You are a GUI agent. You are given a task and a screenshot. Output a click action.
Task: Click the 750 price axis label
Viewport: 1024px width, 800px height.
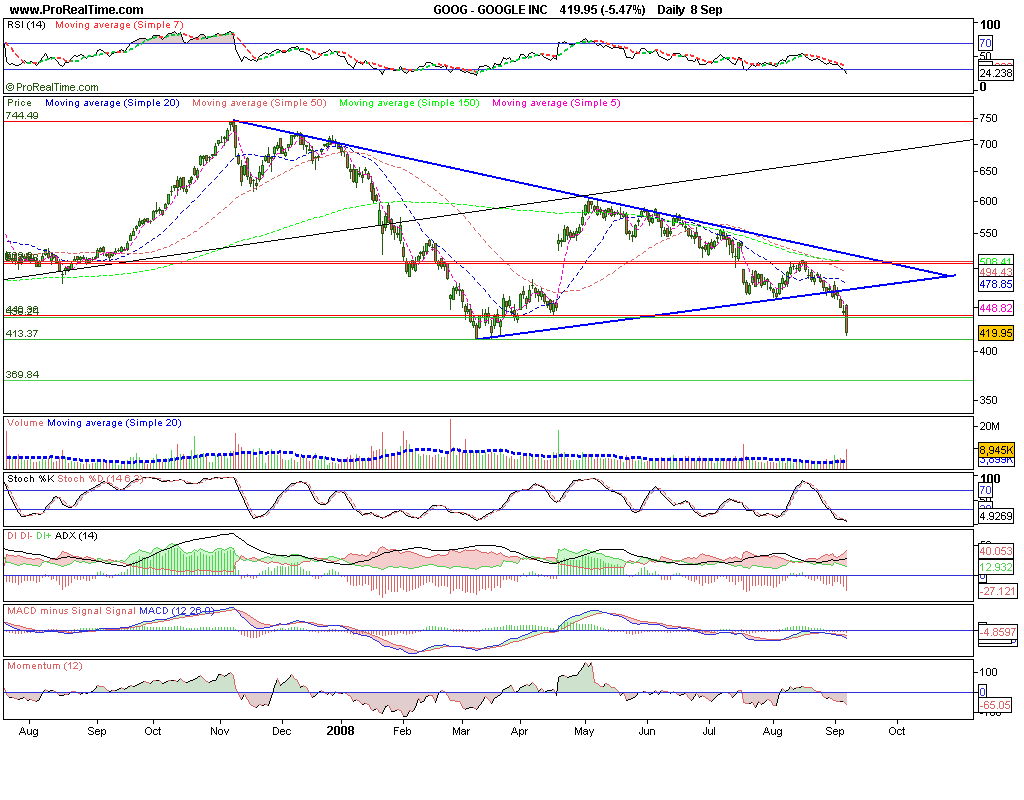[989, 118]
